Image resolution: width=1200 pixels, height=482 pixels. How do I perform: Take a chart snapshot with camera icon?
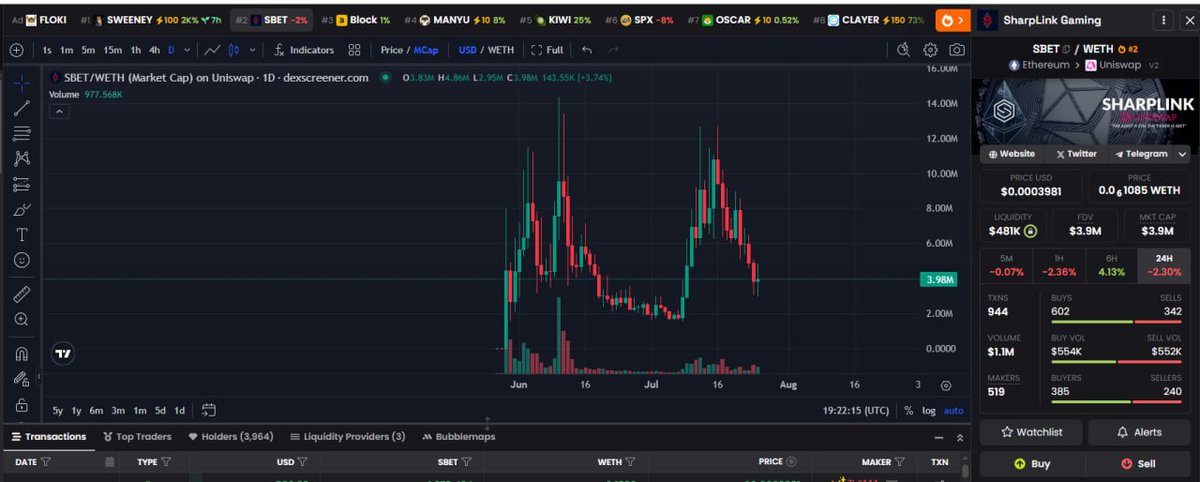pos(957,50)
